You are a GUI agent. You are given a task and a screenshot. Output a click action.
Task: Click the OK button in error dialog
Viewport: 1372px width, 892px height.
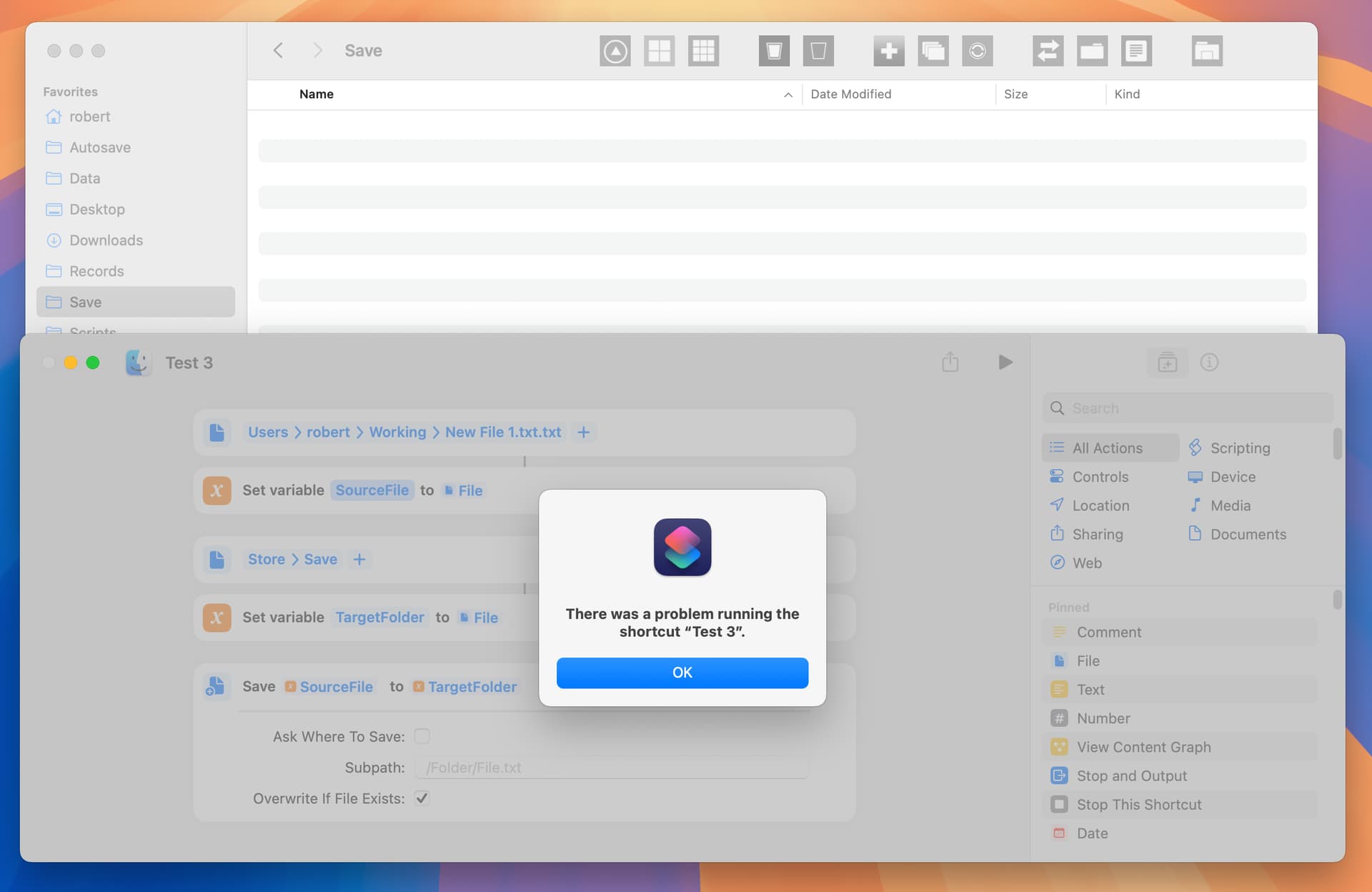coord(682,673)
